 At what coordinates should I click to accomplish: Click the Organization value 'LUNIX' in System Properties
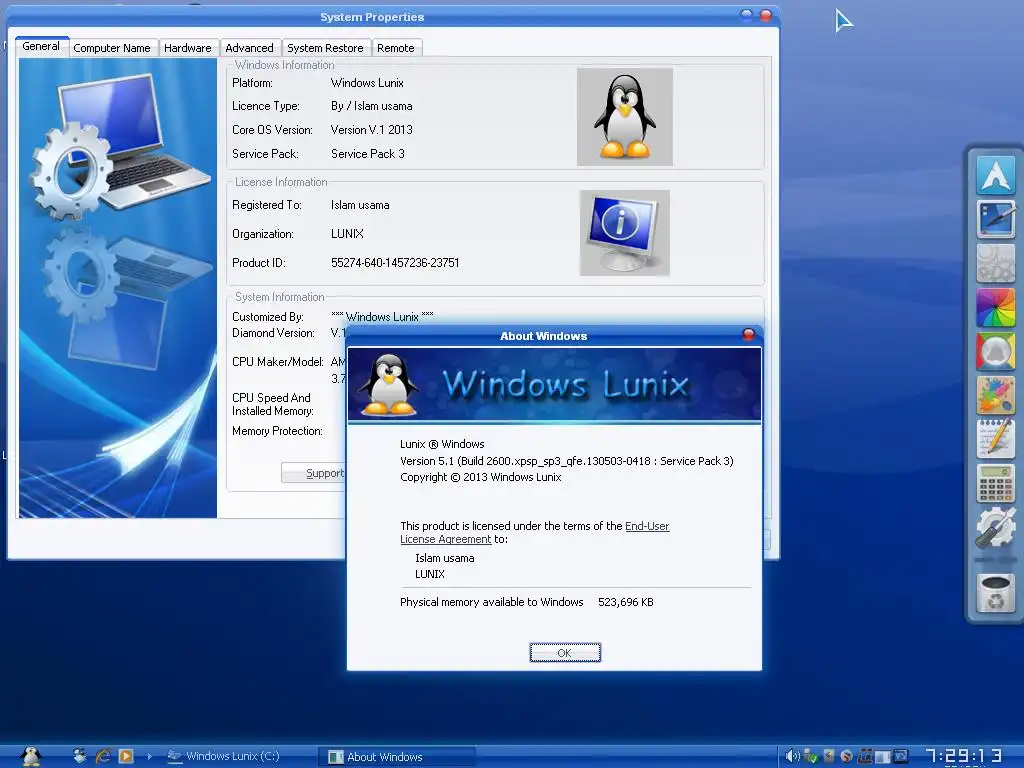click(x=347, y=233)
